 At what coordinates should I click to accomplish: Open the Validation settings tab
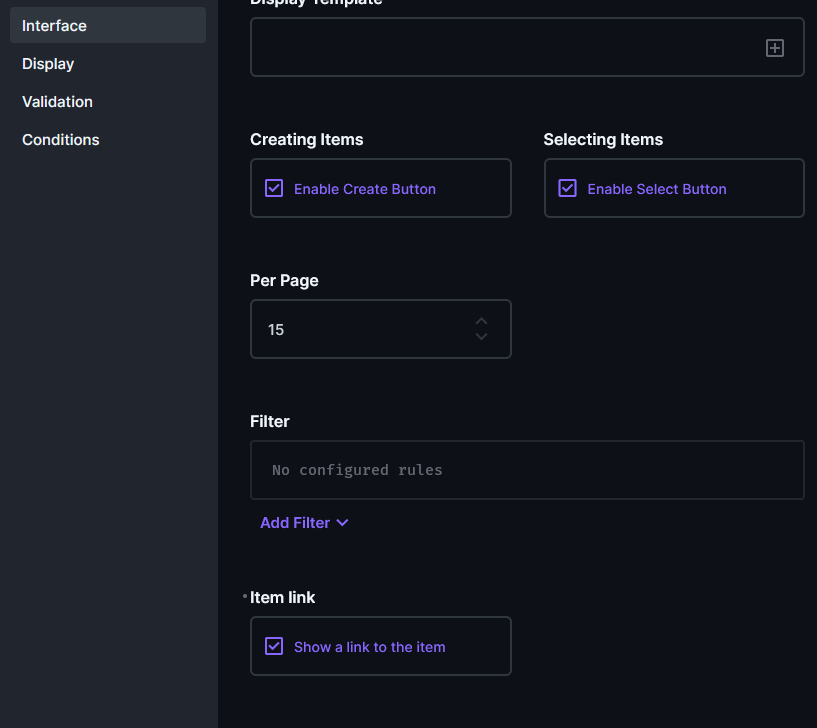pyautogui.click(x=57, y=101)
